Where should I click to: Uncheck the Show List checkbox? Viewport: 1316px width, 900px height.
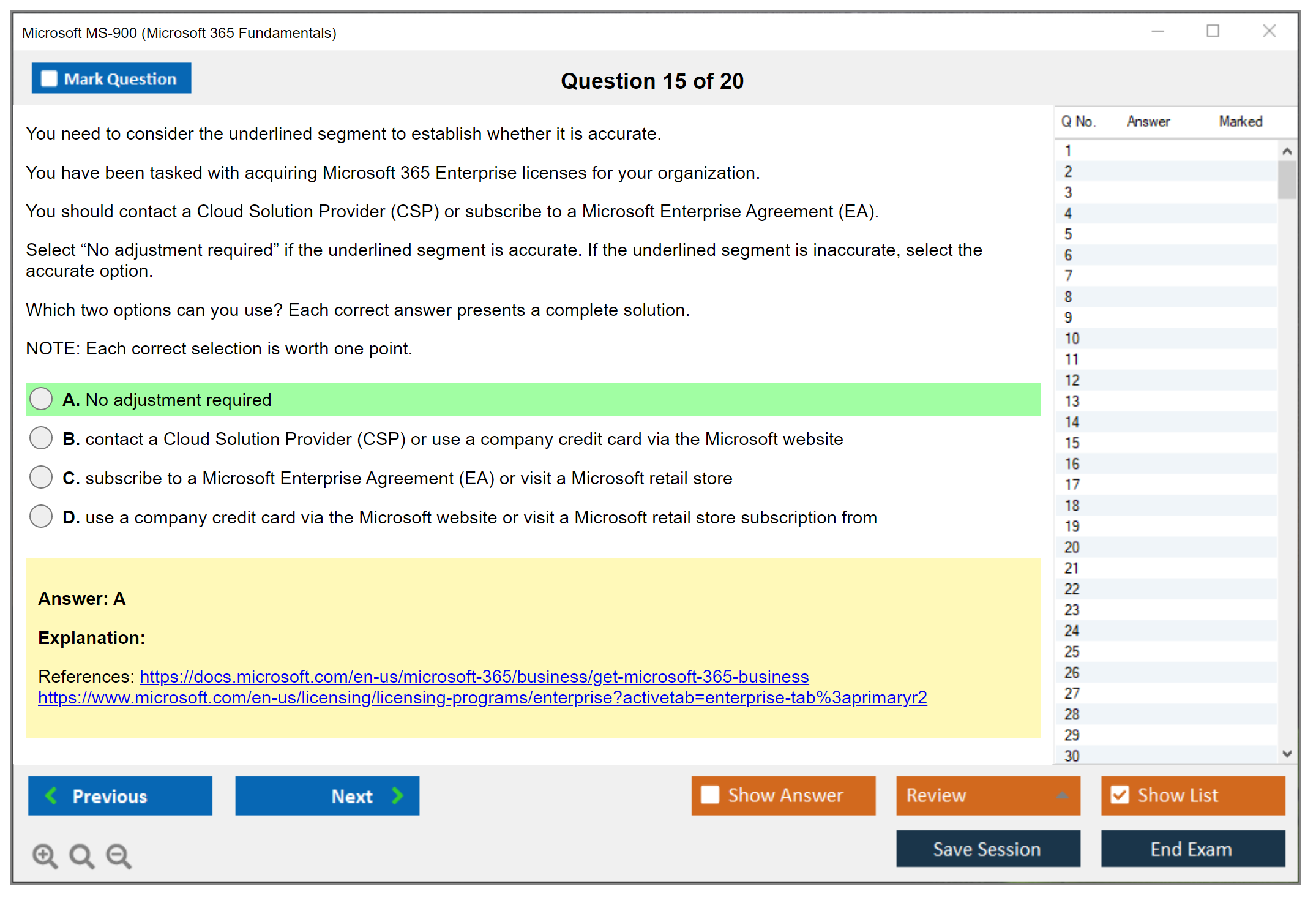[x=1120, y=795]
